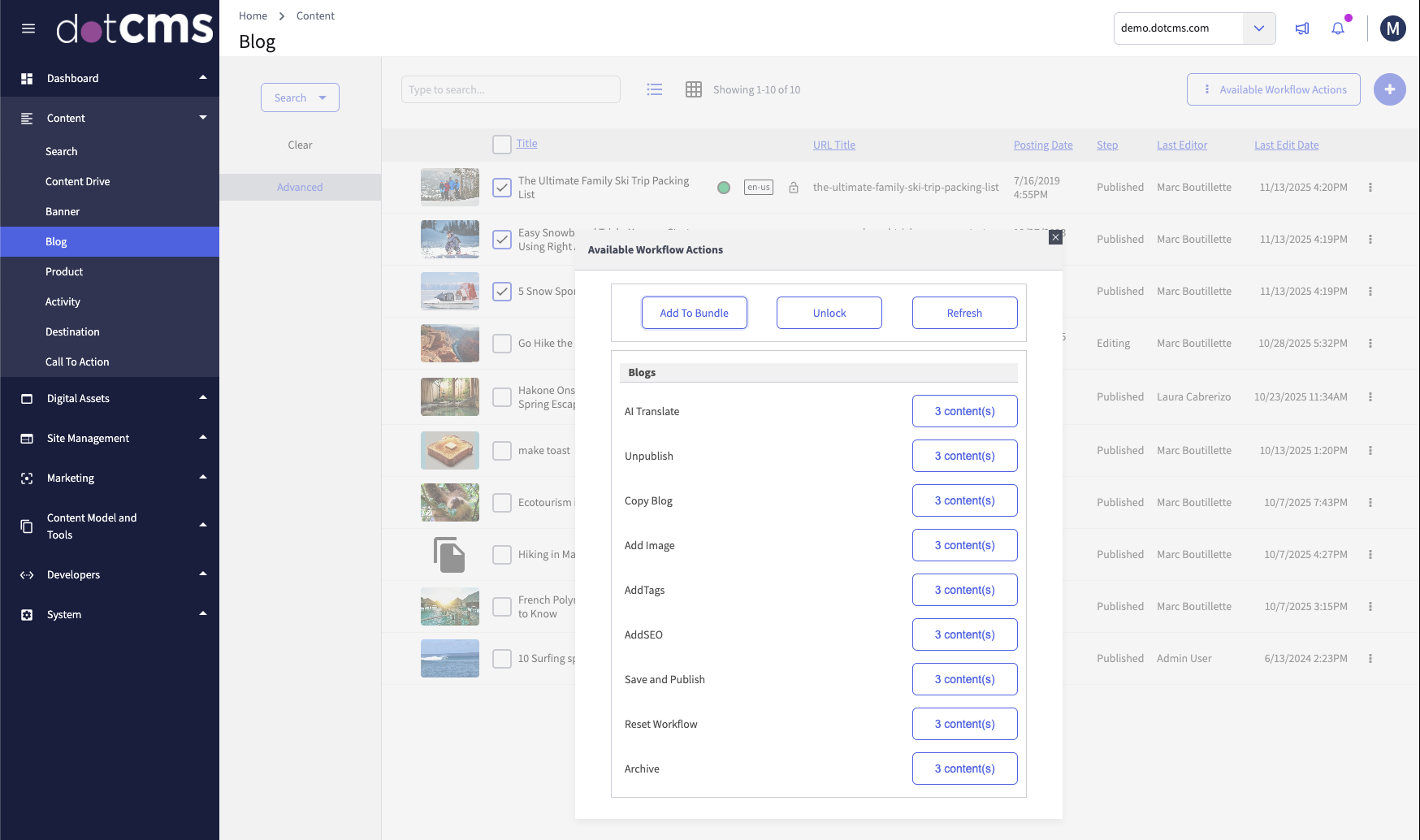Collapse the sidebar with the hamburger icon
Image resolution: width=1420 pixels, height=840 pixels.
click(x=28, y=28)
